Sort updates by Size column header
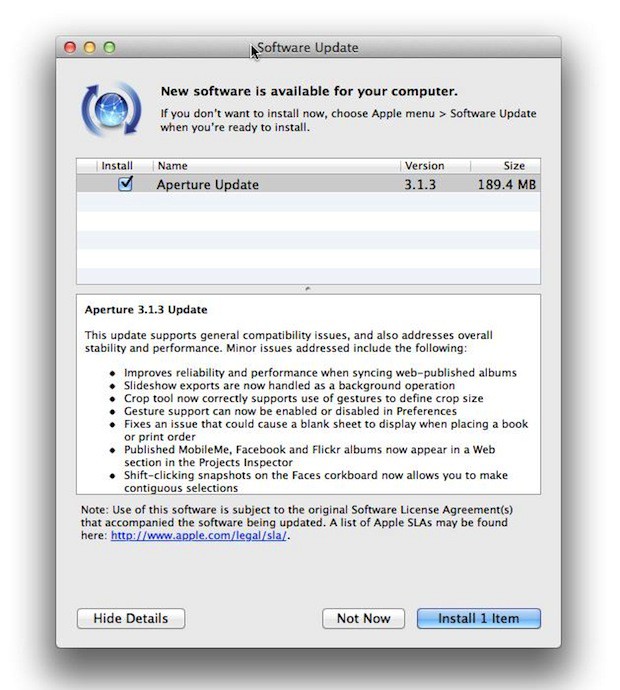Screen dimensions: 620x690 point(513,166)
